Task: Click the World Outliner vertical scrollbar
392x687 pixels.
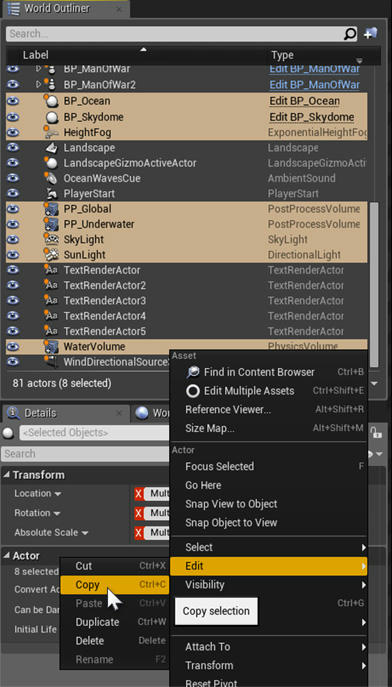Action: tap(374, 284)
